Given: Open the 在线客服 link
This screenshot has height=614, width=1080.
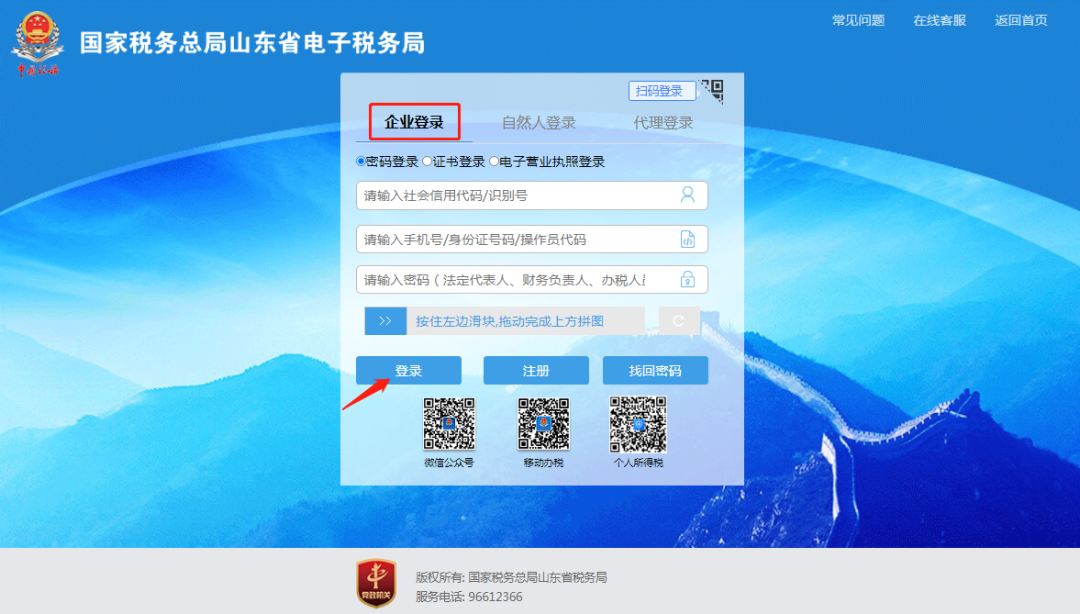Looking at the screenshot, I should click(939, 20).
